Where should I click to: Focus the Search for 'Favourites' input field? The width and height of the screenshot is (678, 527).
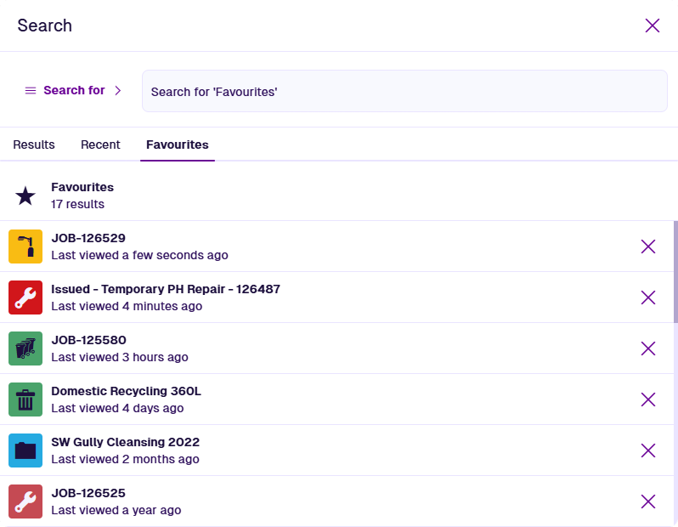pyautogui.click(x=405, y=91)
